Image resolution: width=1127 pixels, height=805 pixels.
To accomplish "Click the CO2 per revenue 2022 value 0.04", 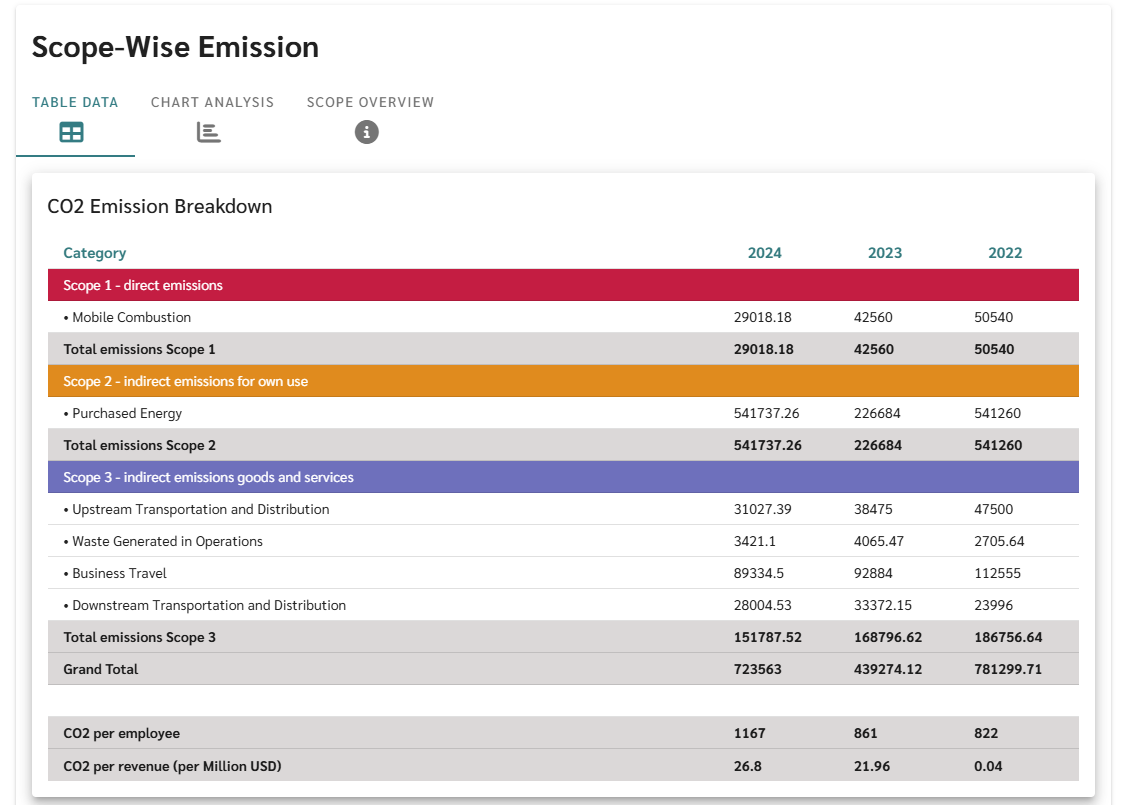I will pos(988,766).
